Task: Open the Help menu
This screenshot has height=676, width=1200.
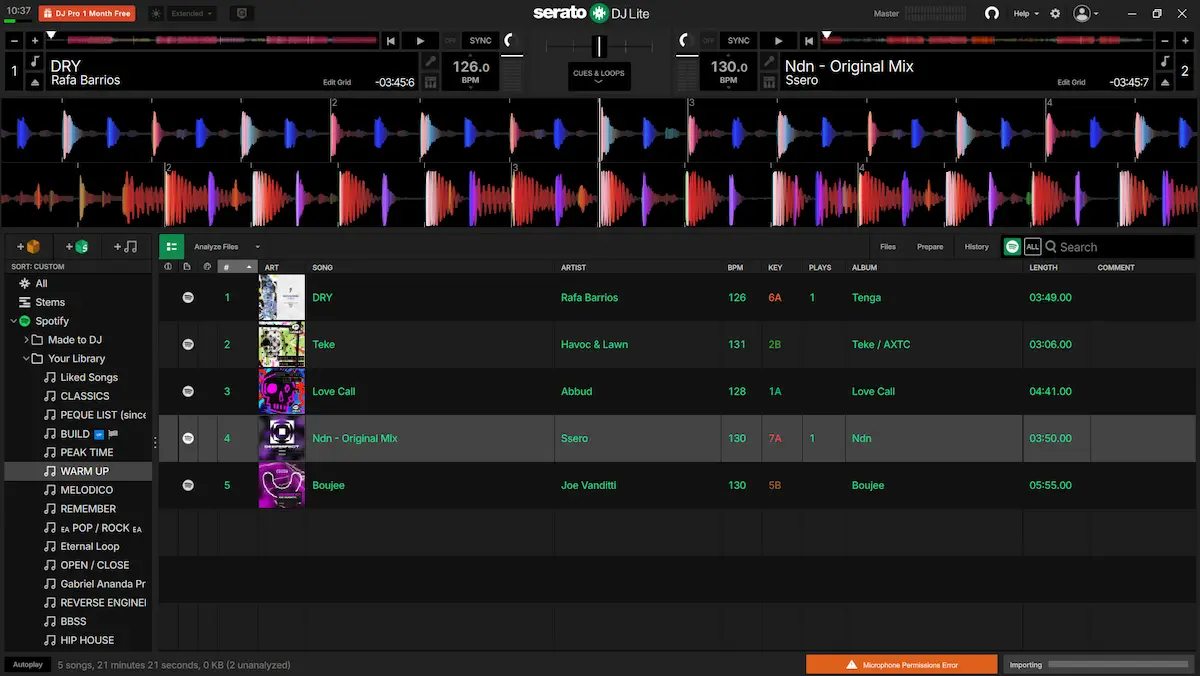Action: pyautogui.click(x=1026, y=14)
